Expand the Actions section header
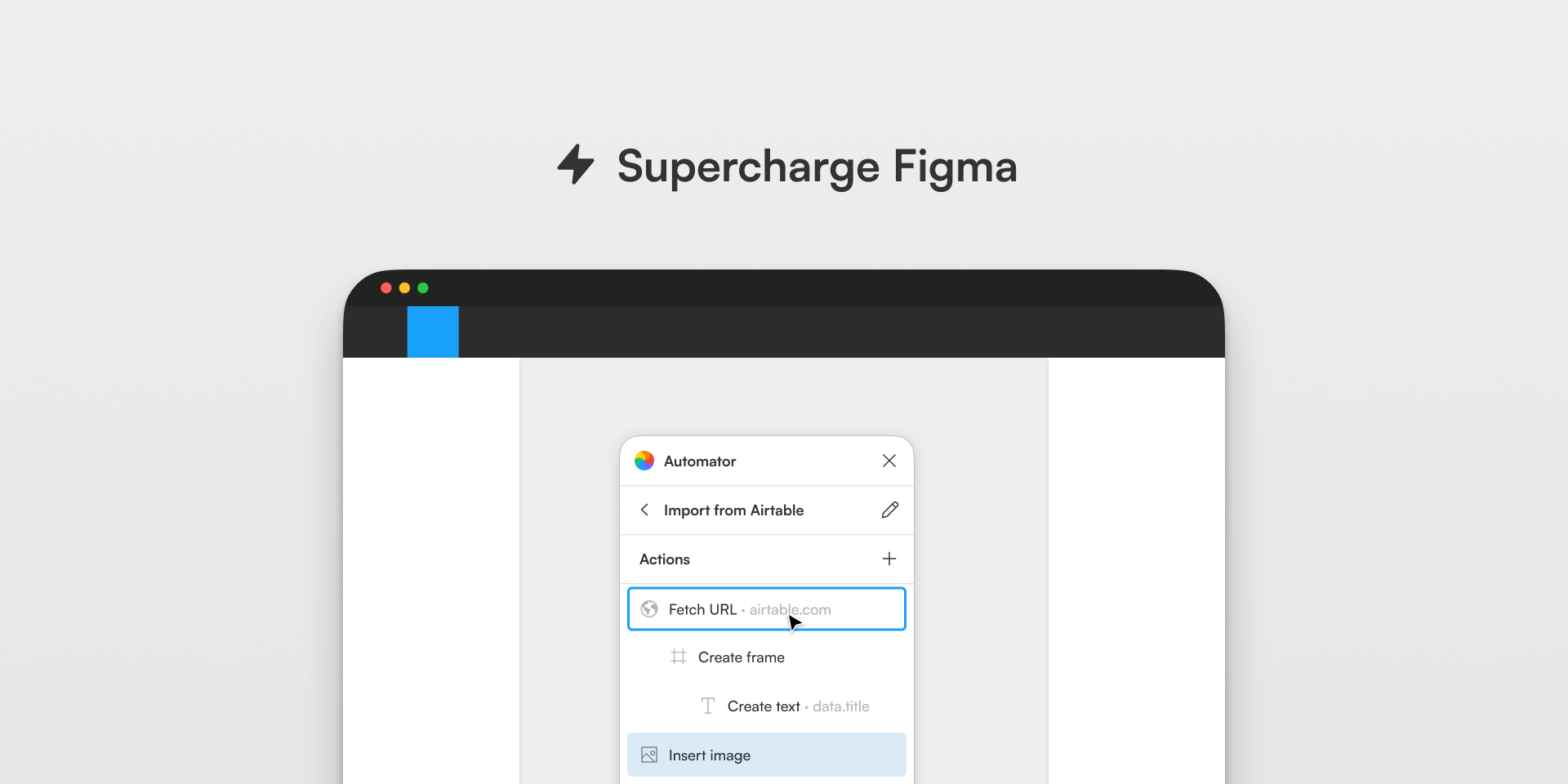This screenshot has height=784, width=1568. pyautogui.click(x=665, y=559)
